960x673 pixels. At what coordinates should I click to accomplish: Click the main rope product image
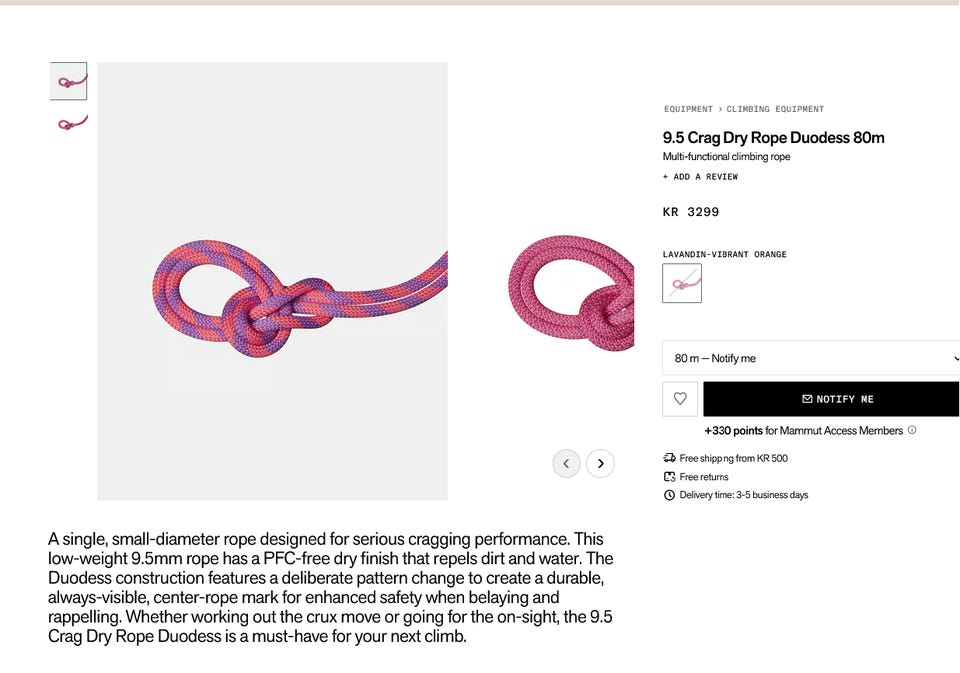(272, 281)
